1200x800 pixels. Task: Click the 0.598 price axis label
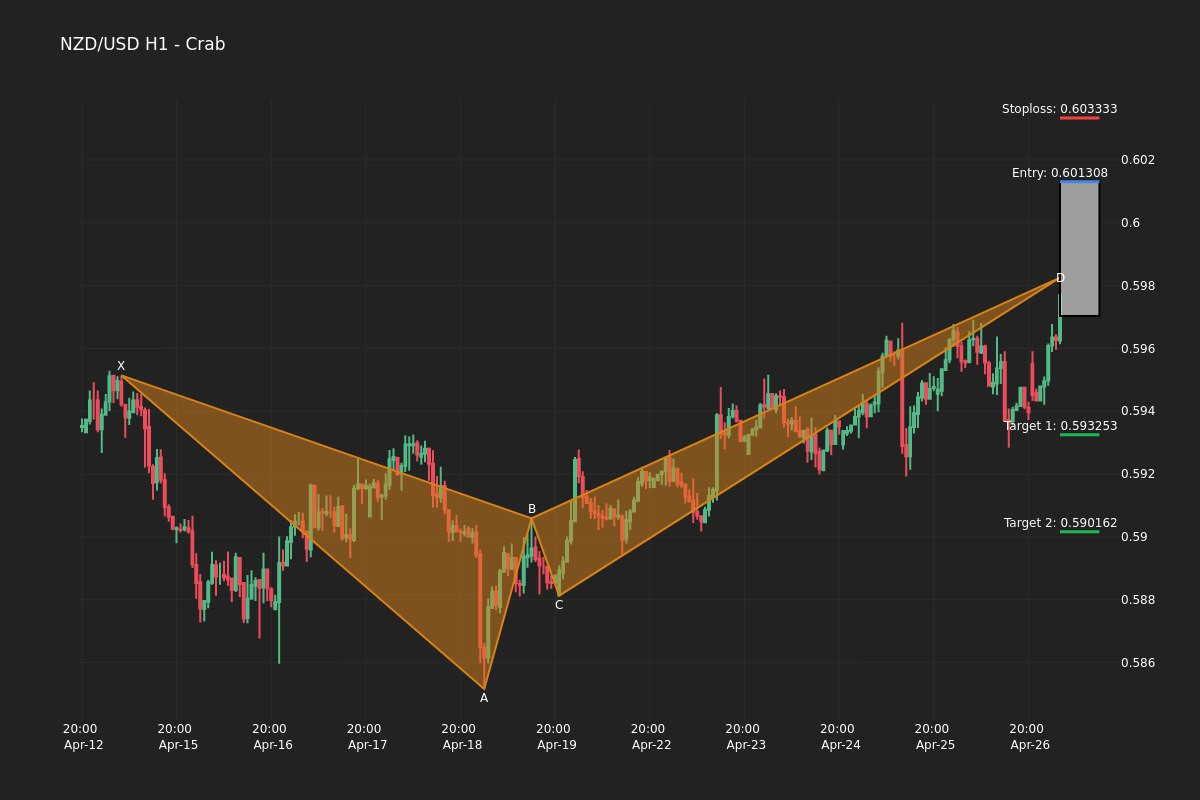tap(1137, 286)
